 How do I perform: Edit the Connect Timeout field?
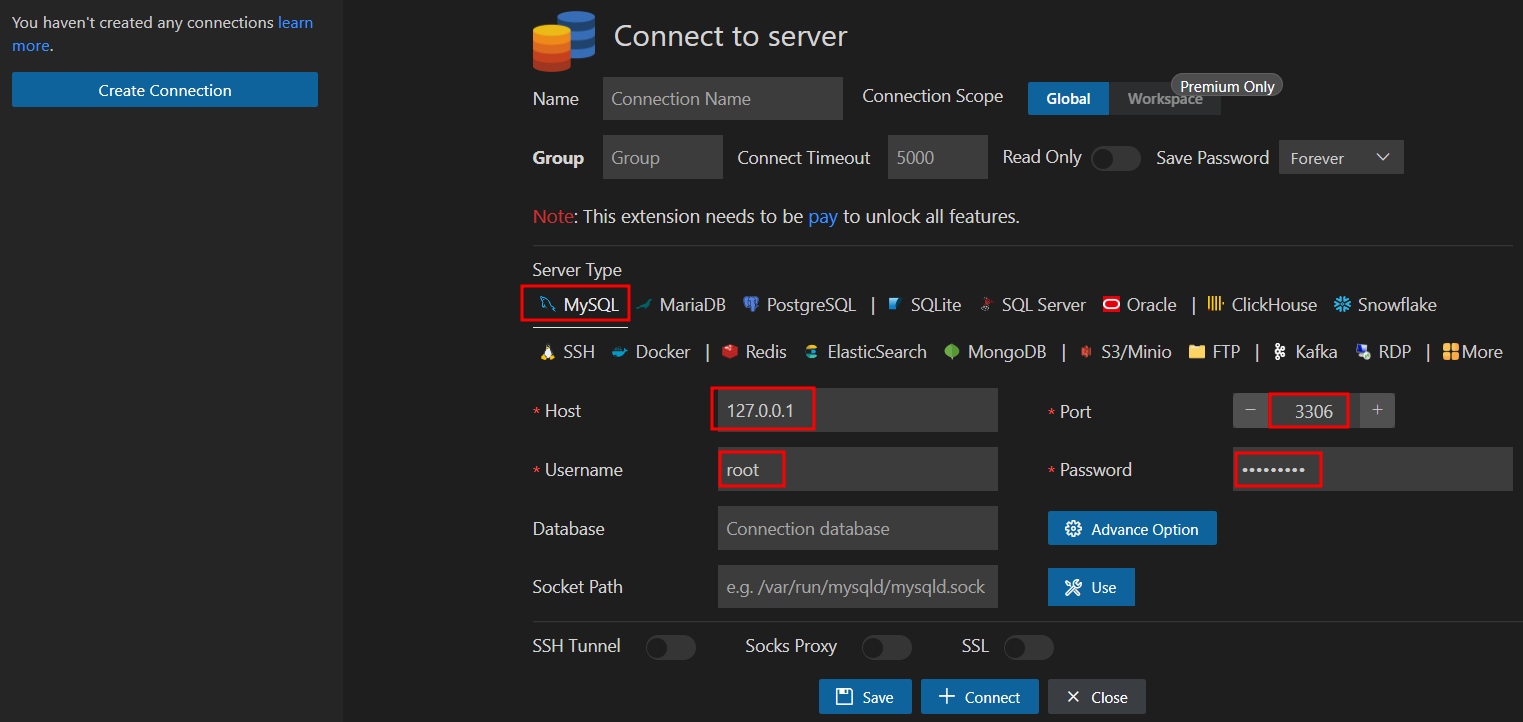tap(938, 158)
